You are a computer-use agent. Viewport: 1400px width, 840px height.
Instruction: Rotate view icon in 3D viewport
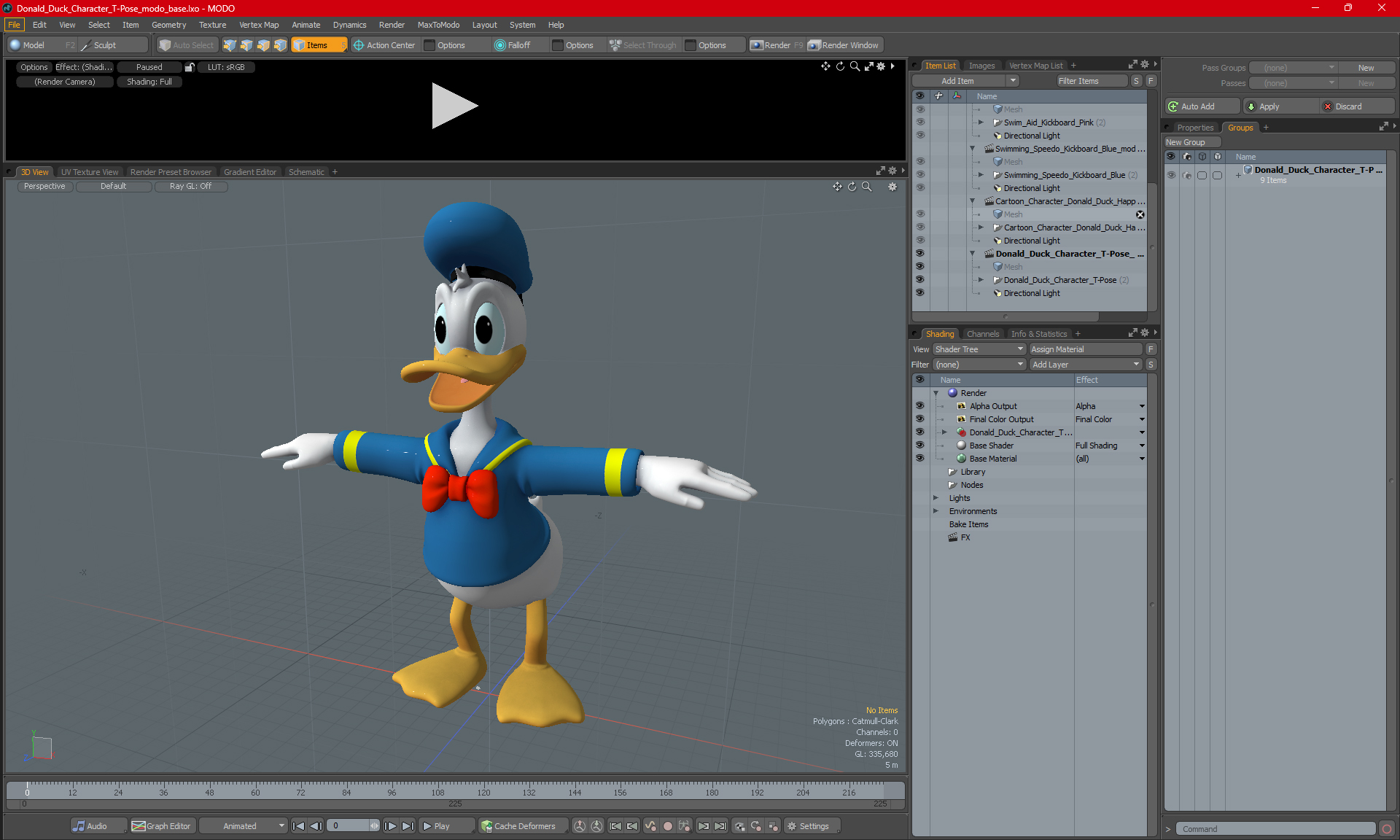click(852, 187)
